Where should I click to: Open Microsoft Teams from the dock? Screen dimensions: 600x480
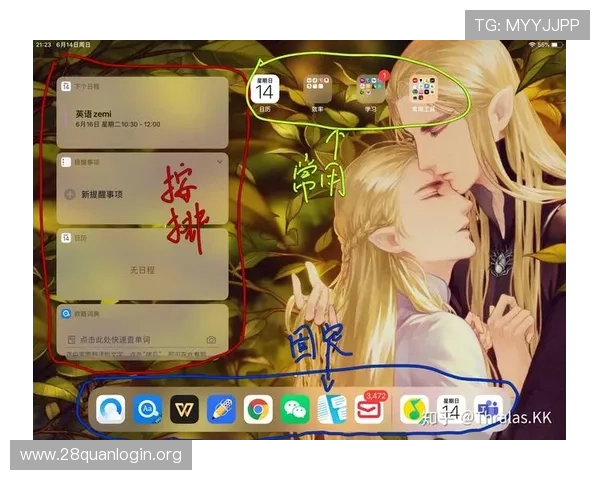click(x=488, y=410)
